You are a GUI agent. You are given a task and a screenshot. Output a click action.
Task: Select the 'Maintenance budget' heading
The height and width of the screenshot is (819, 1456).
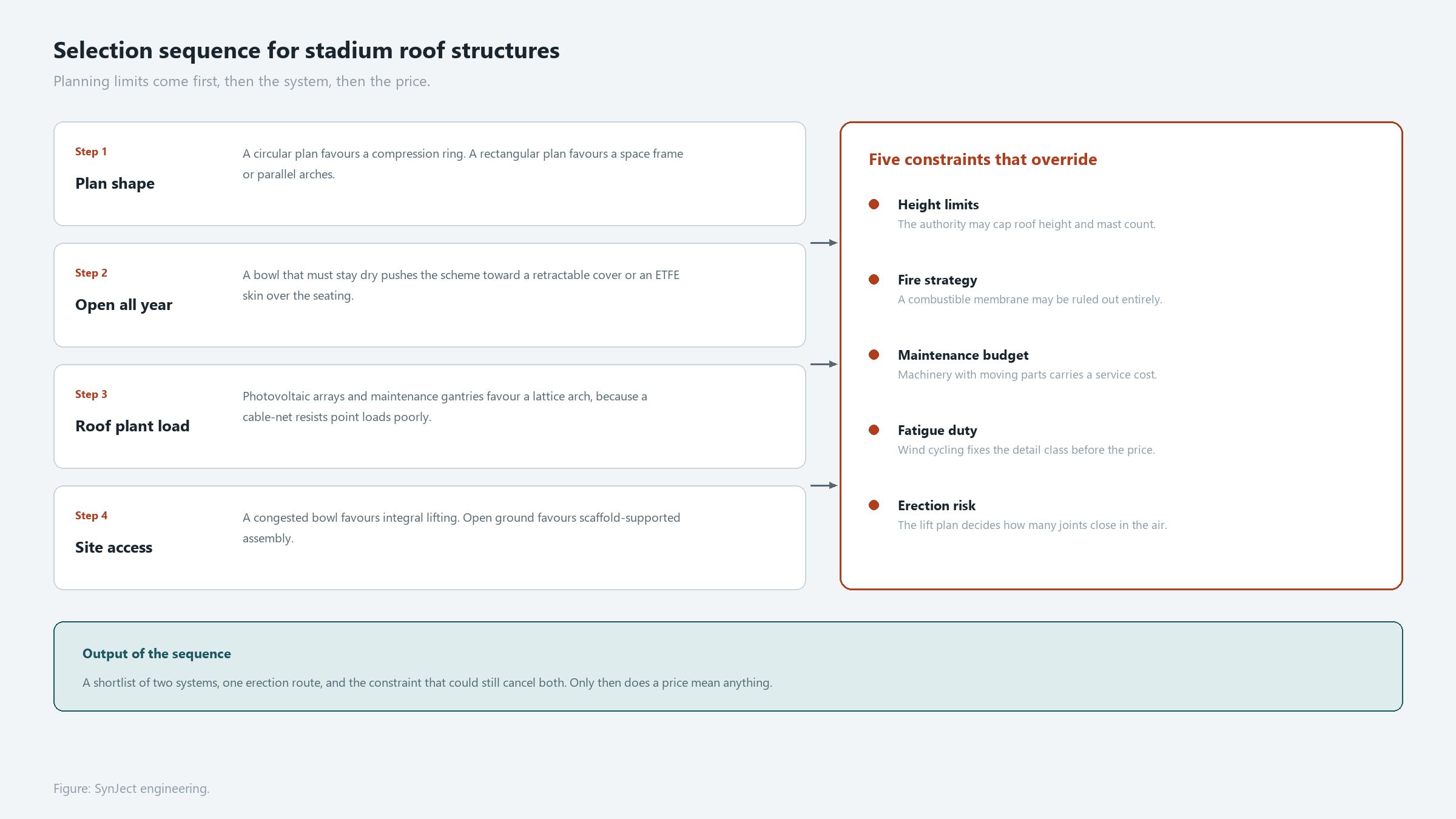(x=963, y=355)
